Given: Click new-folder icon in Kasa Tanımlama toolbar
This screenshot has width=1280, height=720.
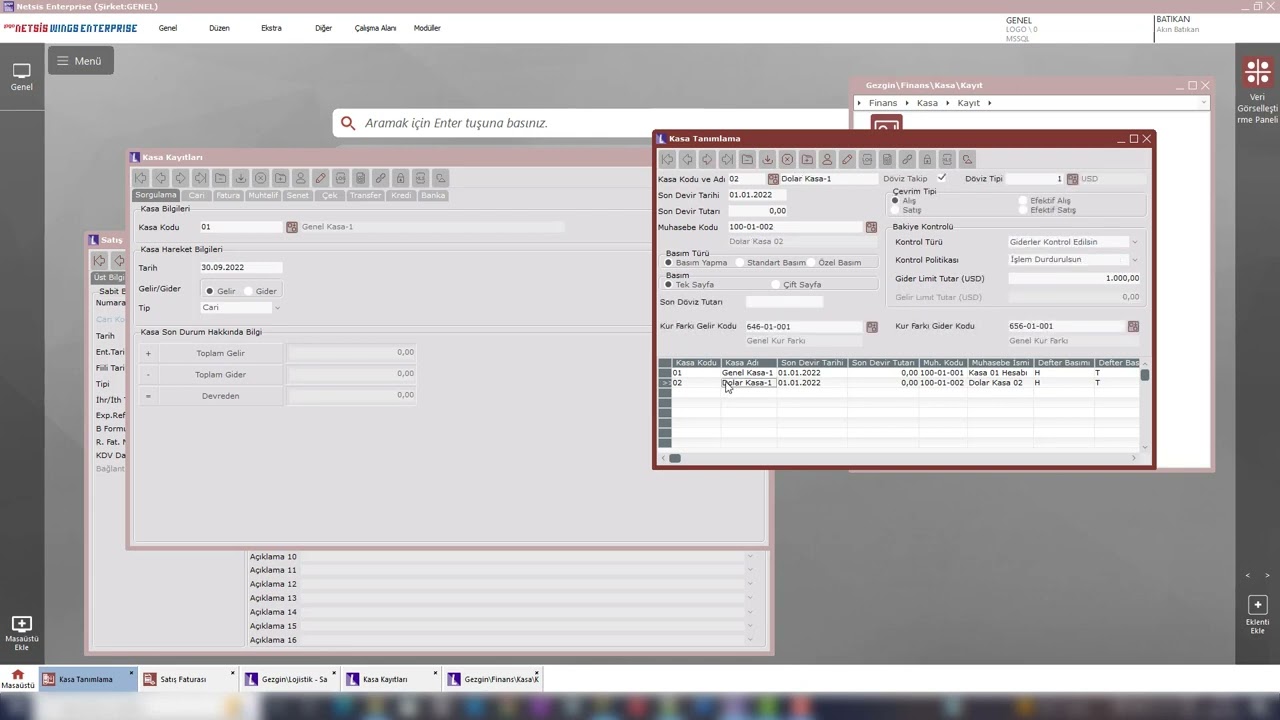Looking at the screenshot, I should coord(807,159).
